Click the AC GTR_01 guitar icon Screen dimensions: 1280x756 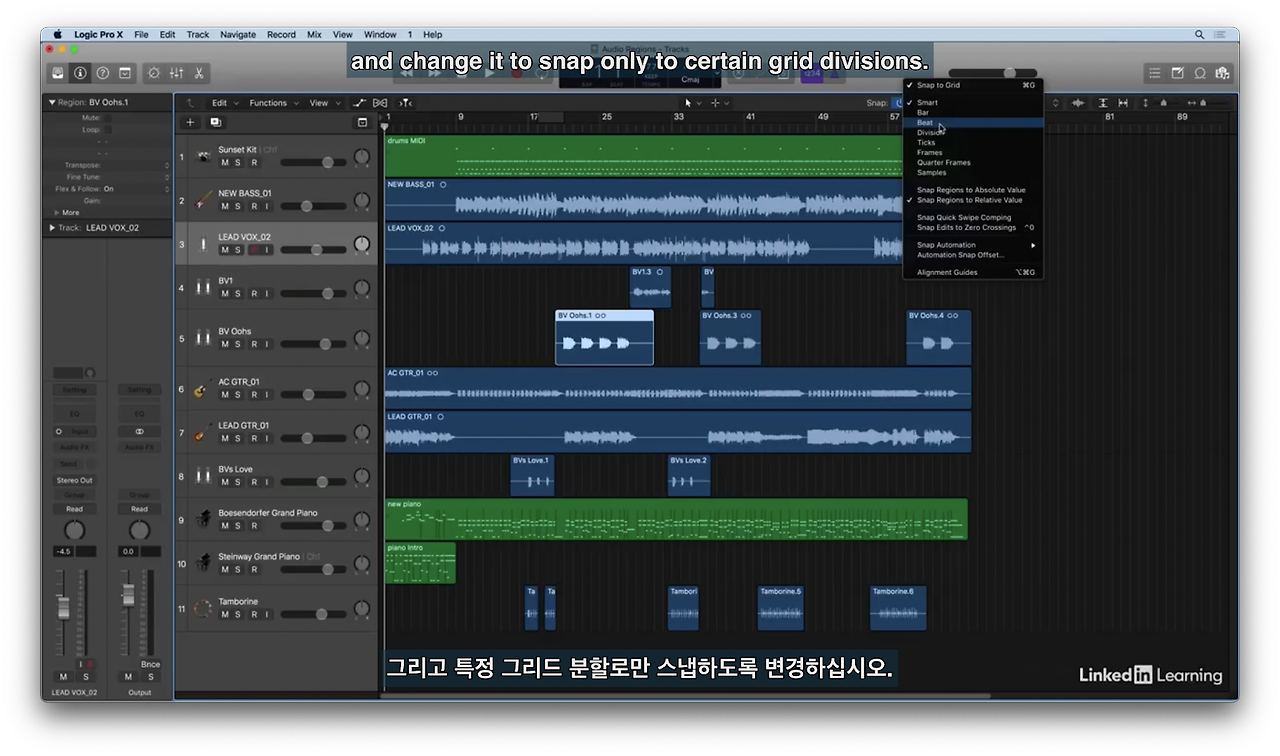203,389
